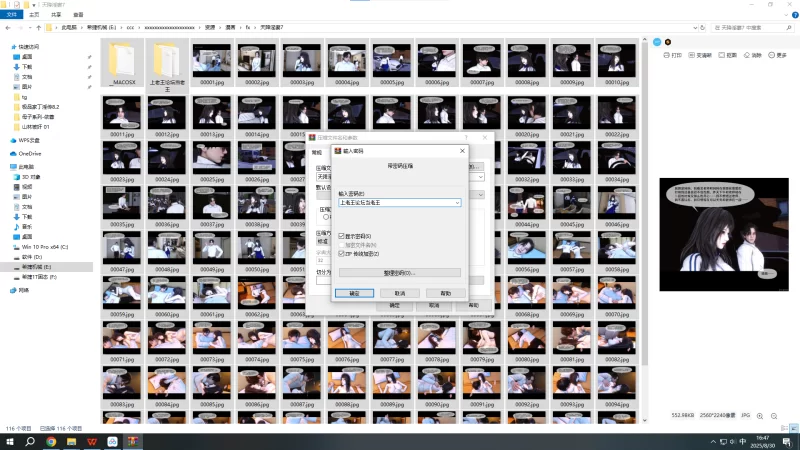Click the dark round icon atop preview pane
800x450 pixels.
(x=668, y=42)
